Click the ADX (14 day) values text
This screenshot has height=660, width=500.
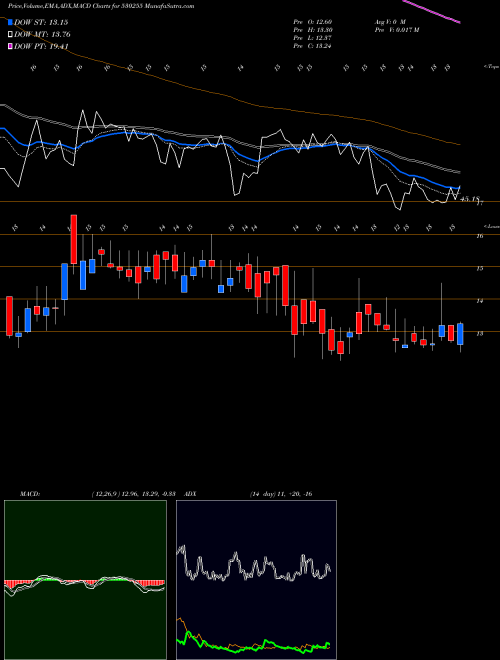pyautogui.click(x=281, y=494)
